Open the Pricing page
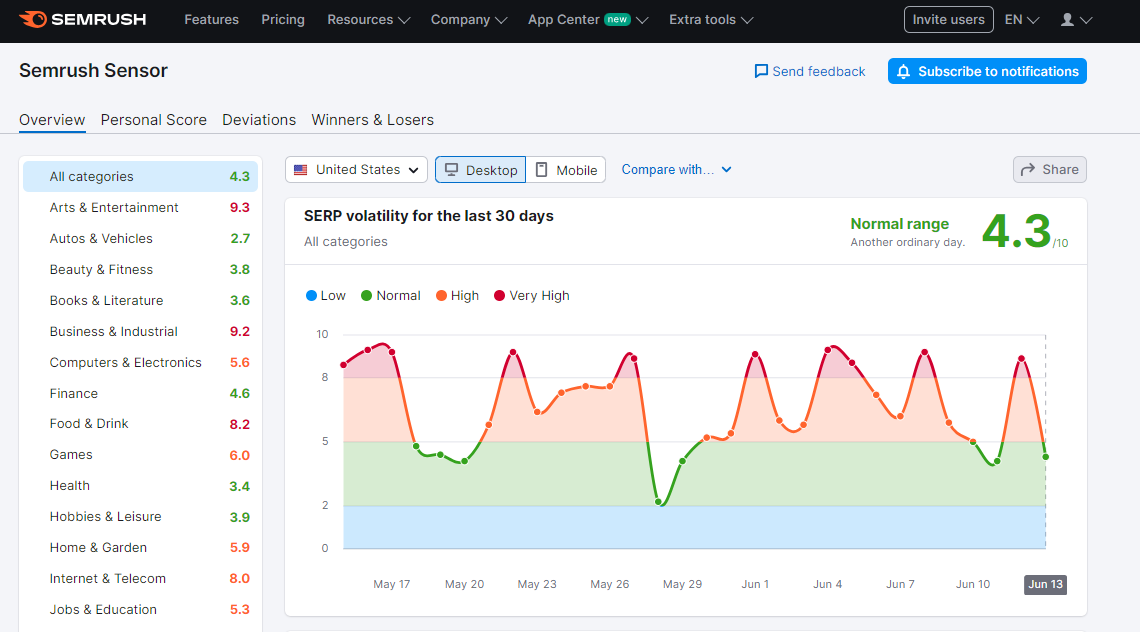Viewport: 1140px width, 632px height. (x=283, y=20)
